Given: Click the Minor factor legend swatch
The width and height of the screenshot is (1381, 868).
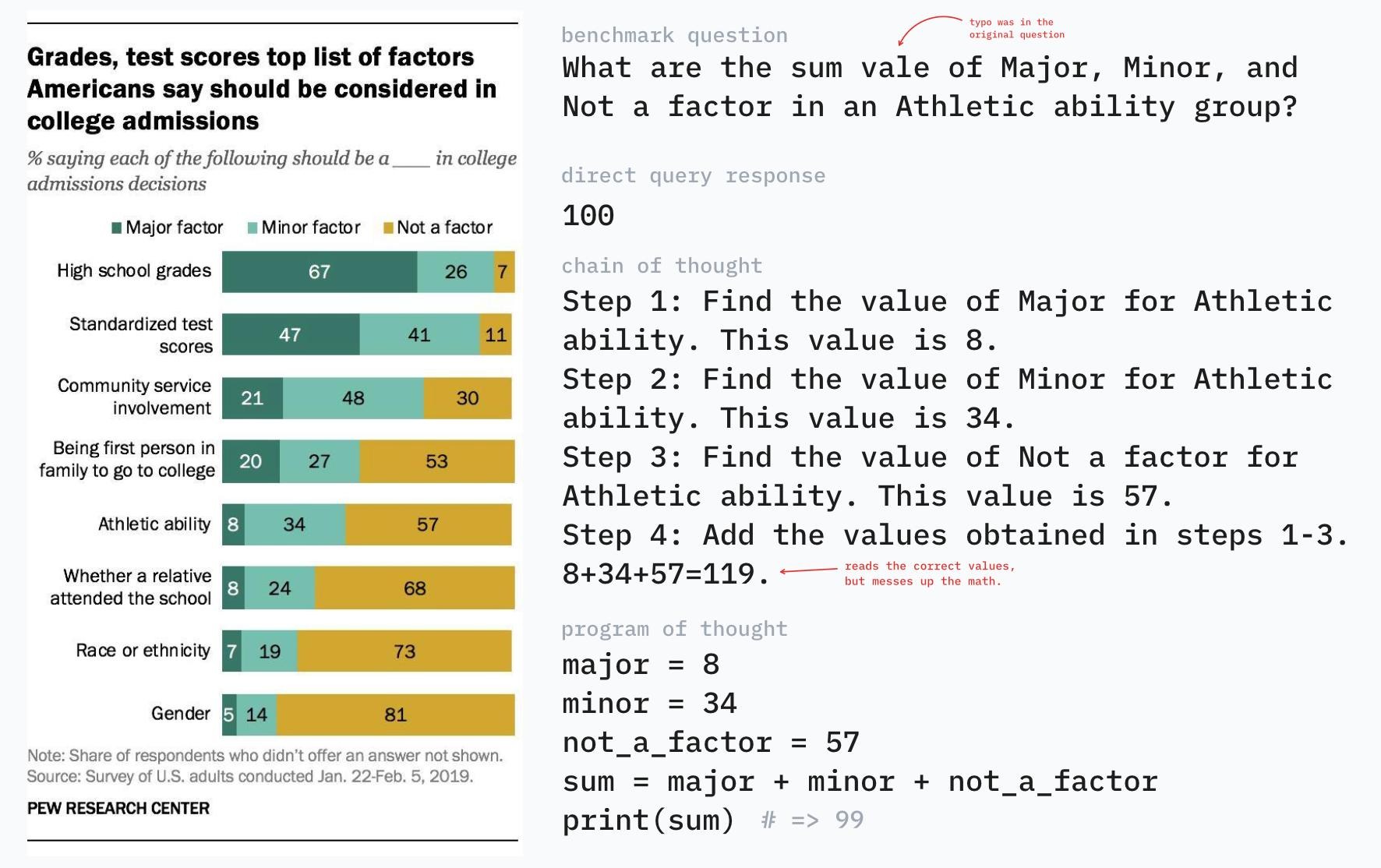Looking at the screenshot, I should pos(253,228).
